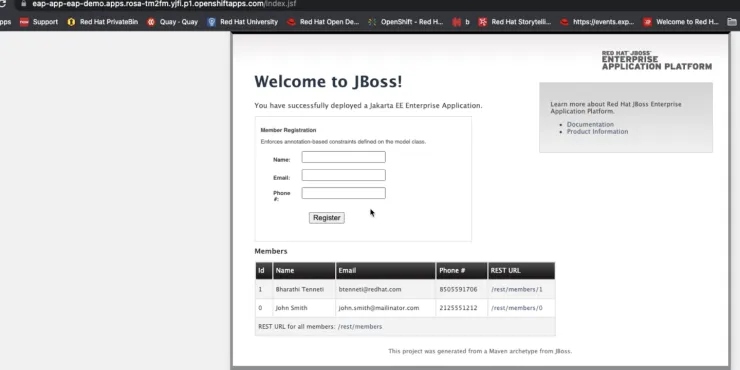The image size is (740, 370).
Task: Open the /rest/members/0 REST URL
Action: tap(517, 308)
